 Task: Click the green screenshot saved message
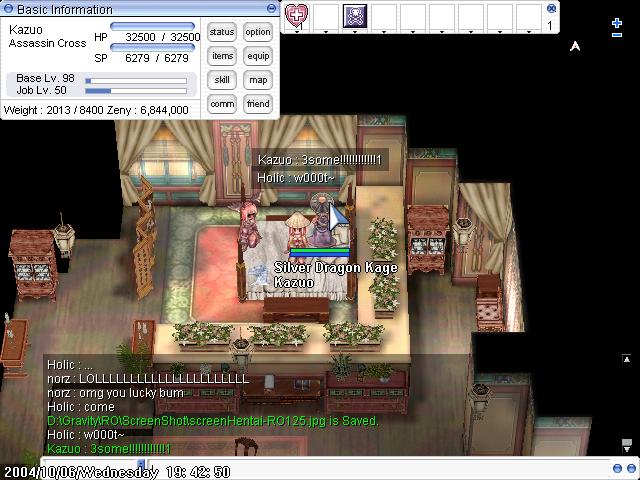[x=213, y=420]
